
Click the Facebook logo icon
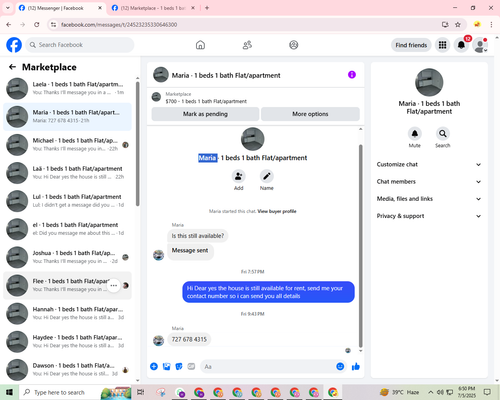[x=14, y=45]
